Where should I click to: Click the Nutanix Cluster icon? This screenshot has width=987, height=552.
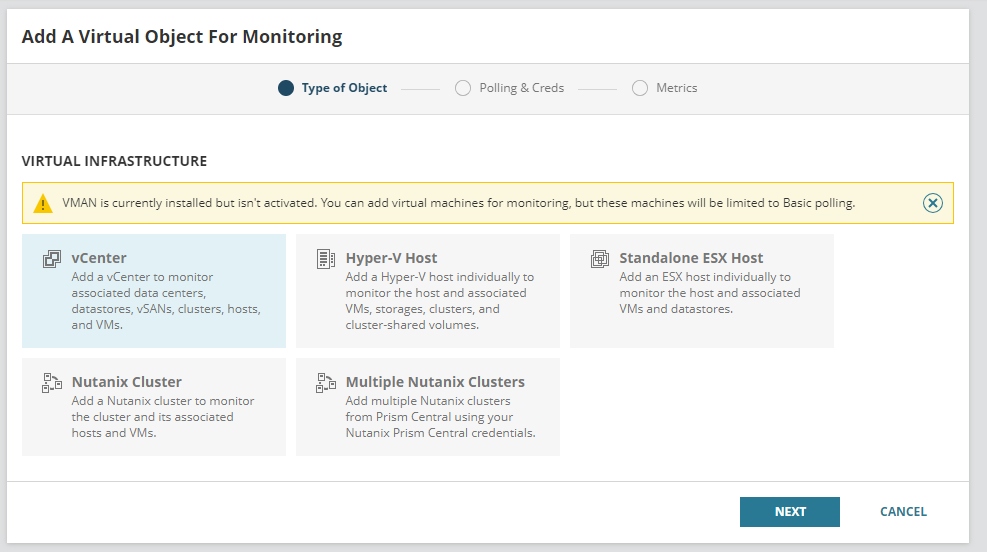[x=52, y=383]
